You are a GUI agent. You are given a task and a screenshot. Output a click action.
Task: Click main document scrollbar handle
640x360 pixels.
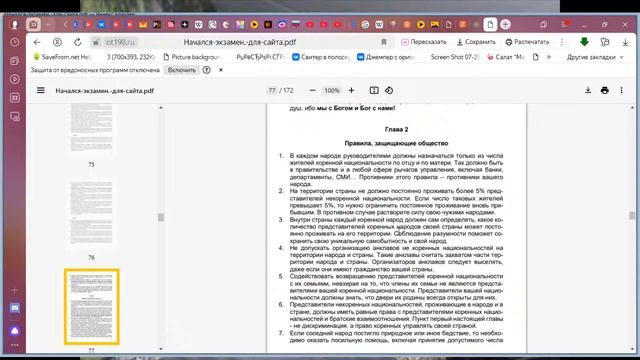(x=632, y=216)
